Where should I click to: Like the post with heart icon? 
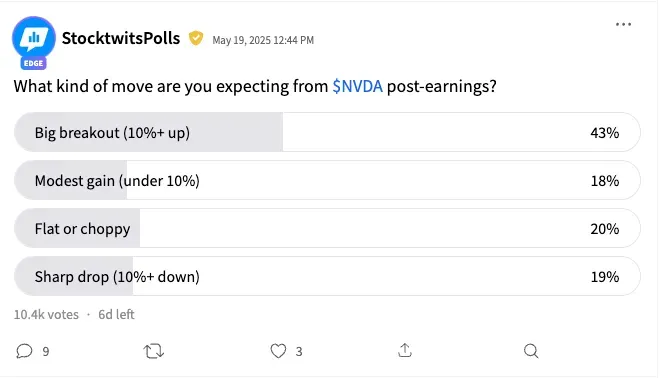(x=278, y=351)
